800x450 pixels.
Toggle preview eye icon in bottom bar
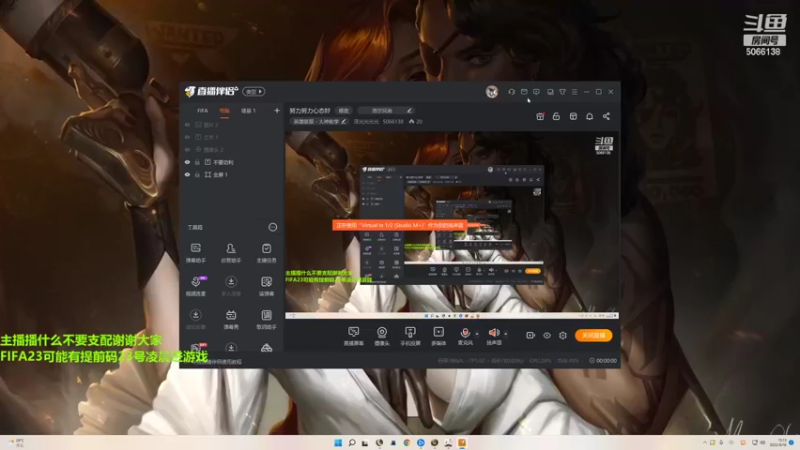click(x=547, y=335)
